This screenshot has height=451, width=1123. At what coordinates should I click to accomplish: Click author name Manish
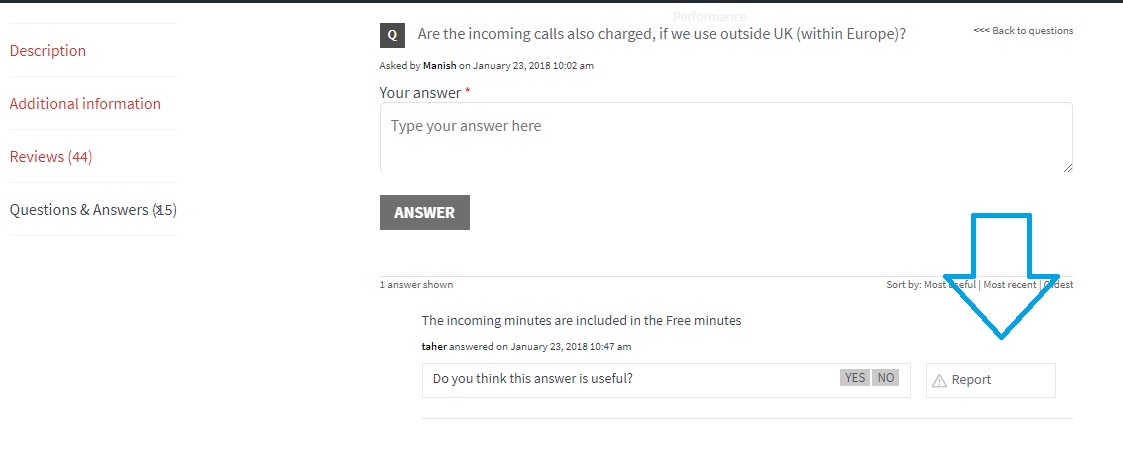440,66
